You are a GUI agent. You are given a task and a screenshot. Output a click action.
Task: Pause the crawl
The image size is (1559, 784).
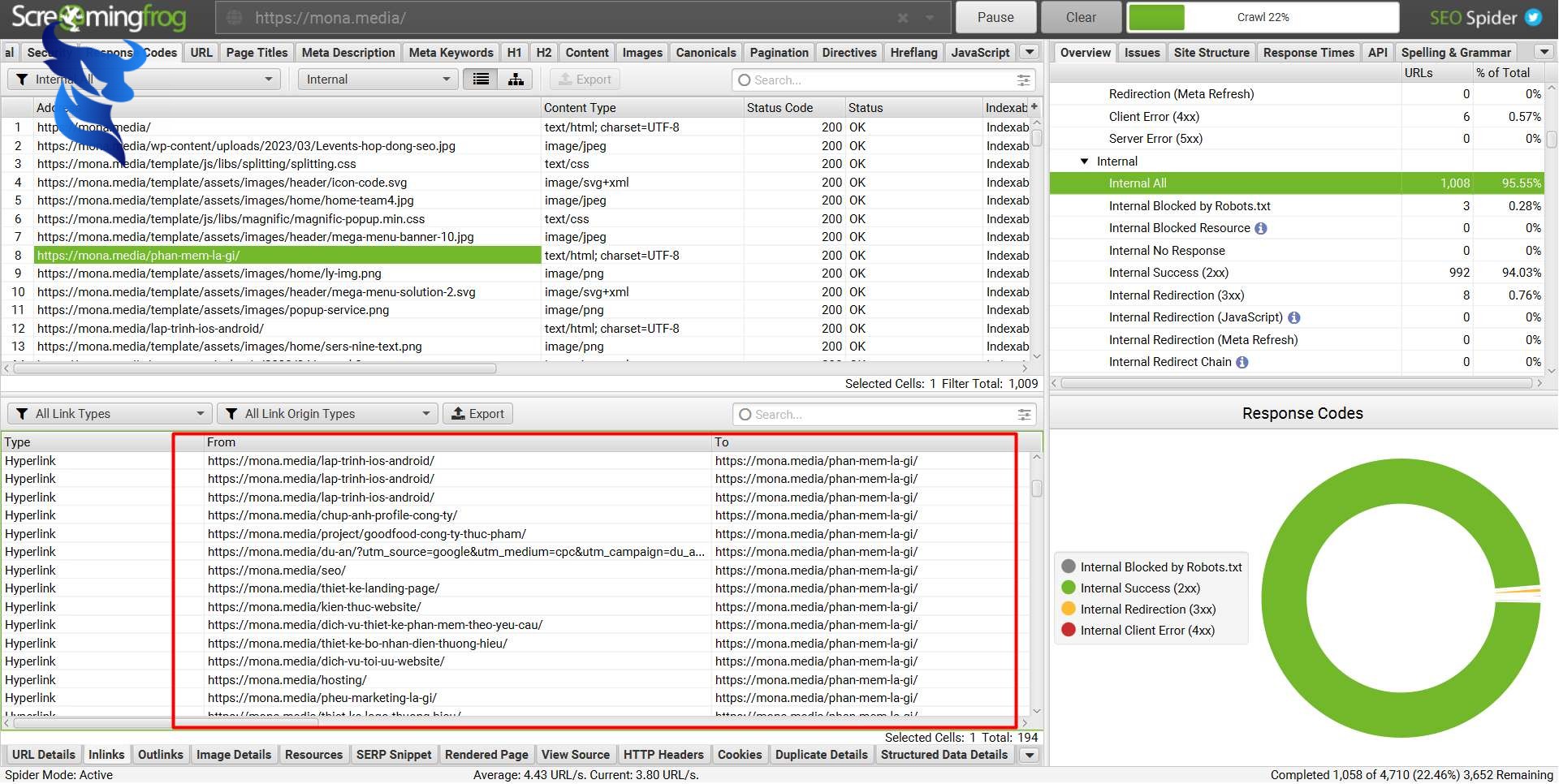click(995, 17)
